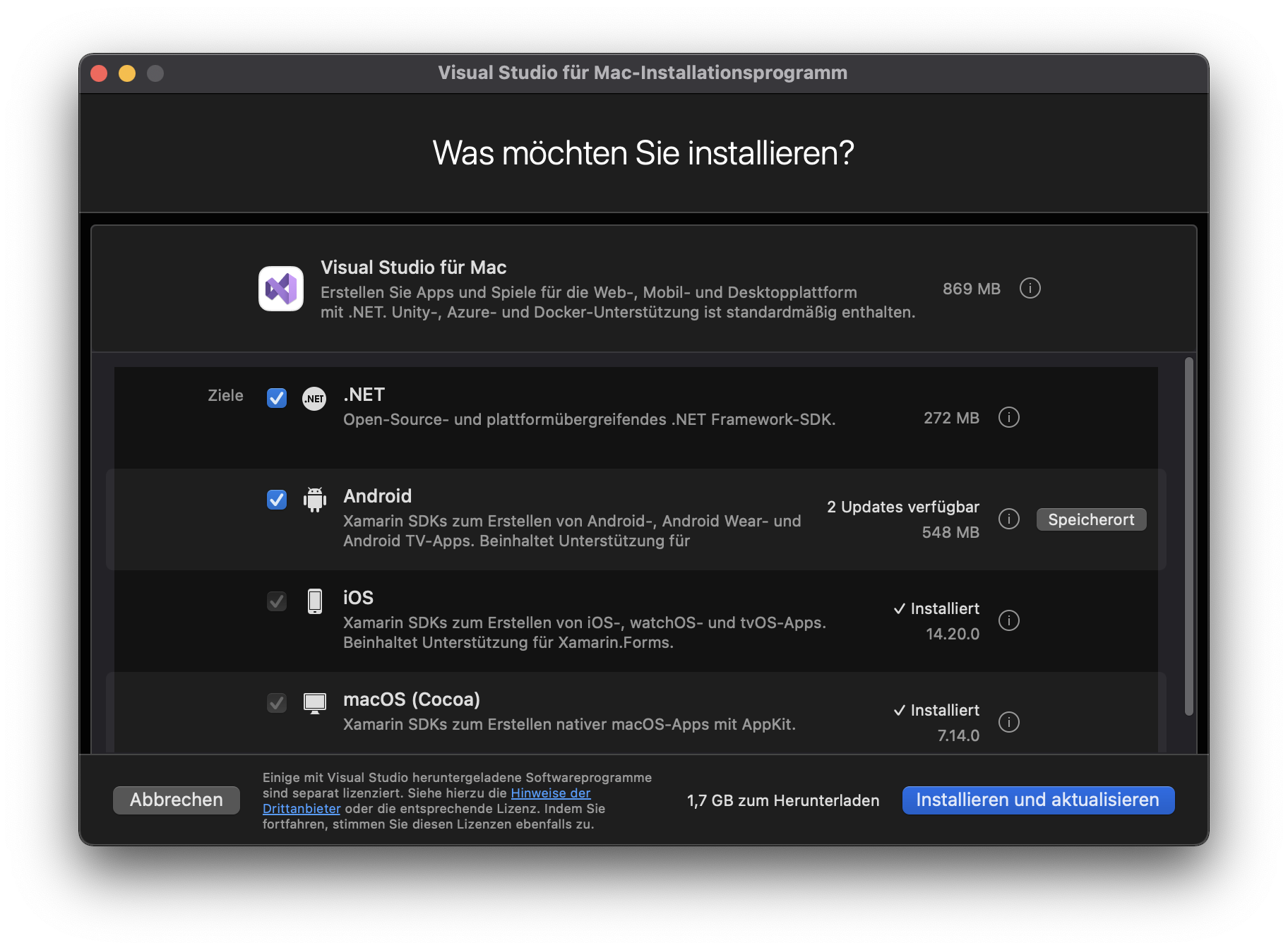Click the .NET round logo icon
Viewport: 1288px width, 950px height.
point(314,399)
